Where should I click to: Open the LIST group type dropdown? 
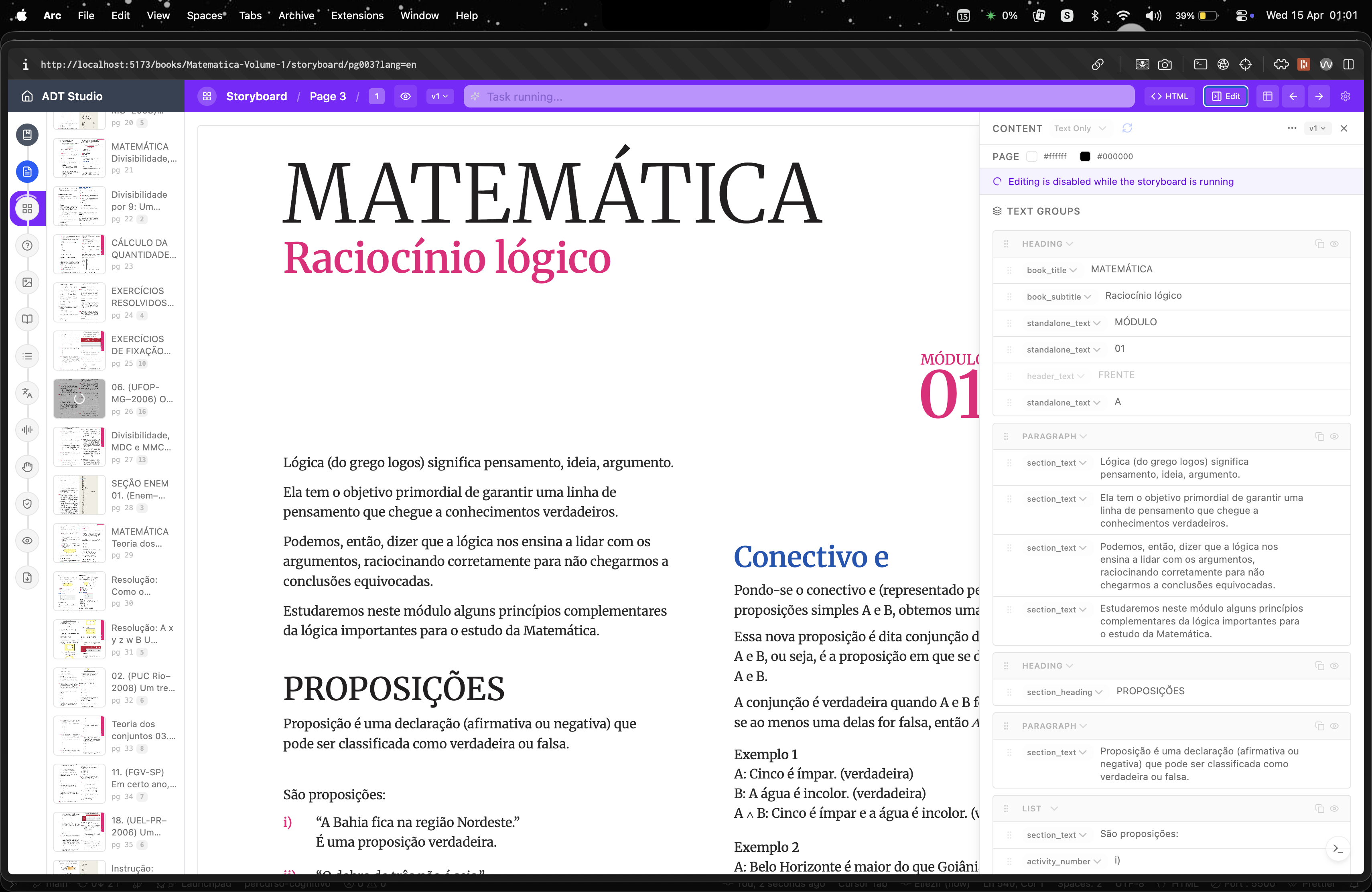(1040, 809)
